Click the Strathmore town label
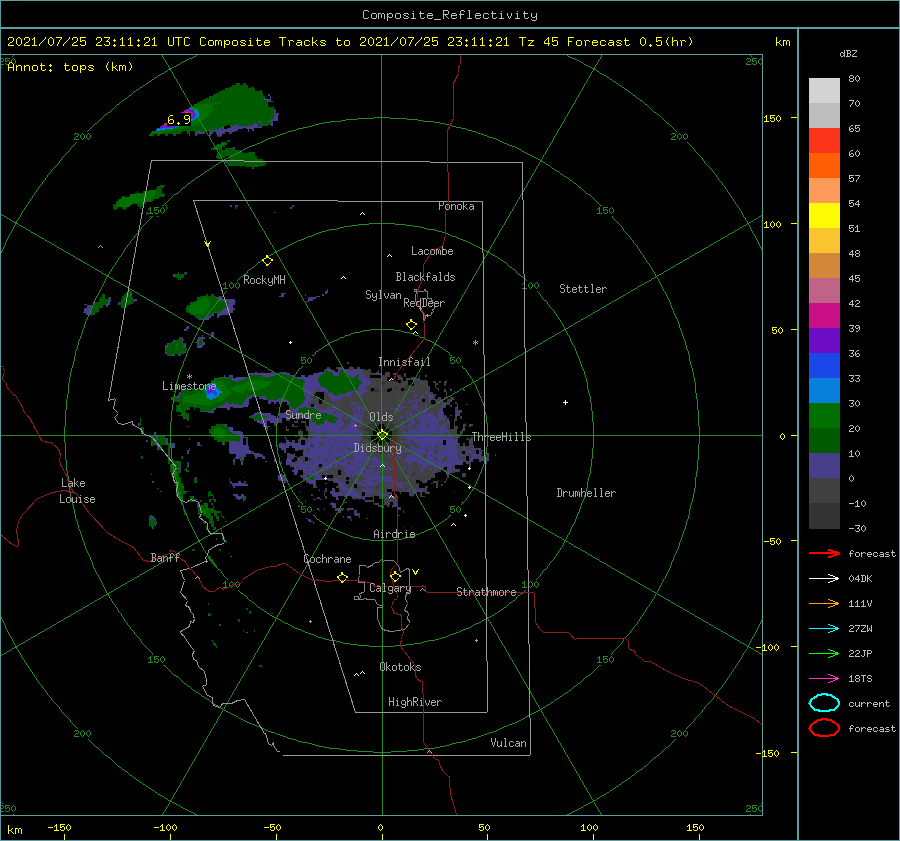This screenshot has height=841, width=900. click(486, 592)
